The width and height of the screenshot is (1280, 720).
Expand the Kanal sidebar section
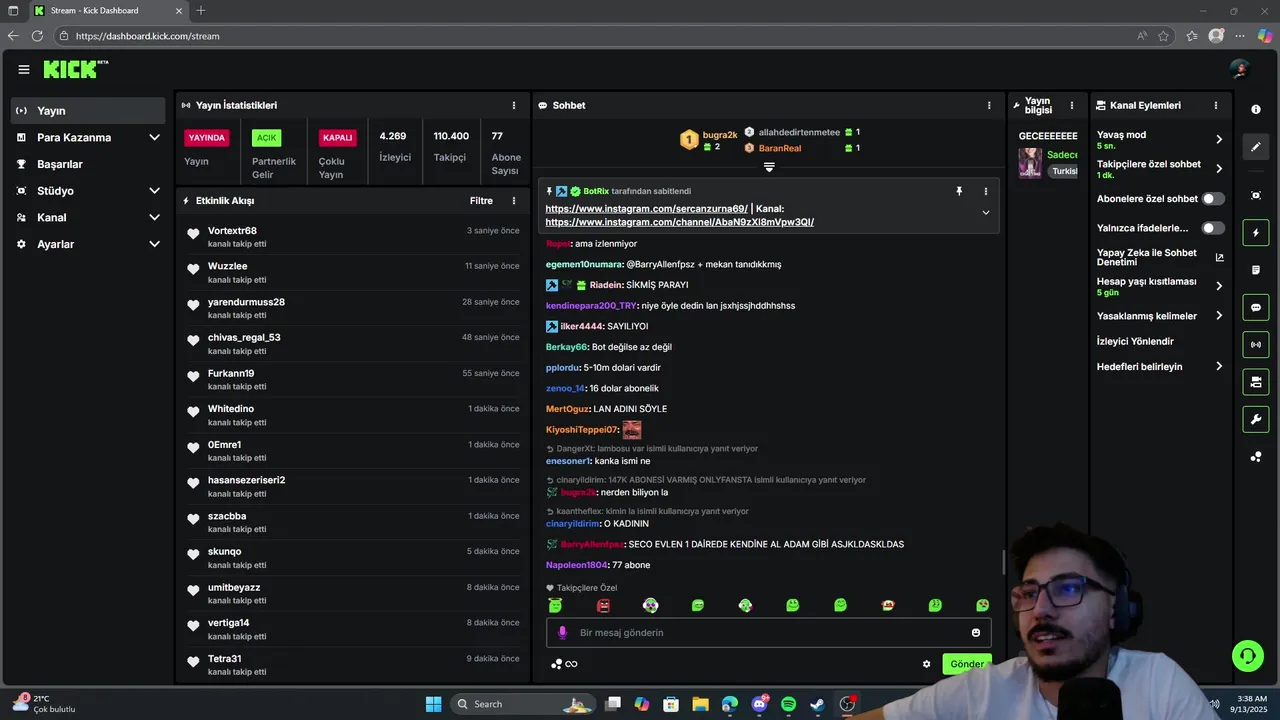click(x=154, y=217)
